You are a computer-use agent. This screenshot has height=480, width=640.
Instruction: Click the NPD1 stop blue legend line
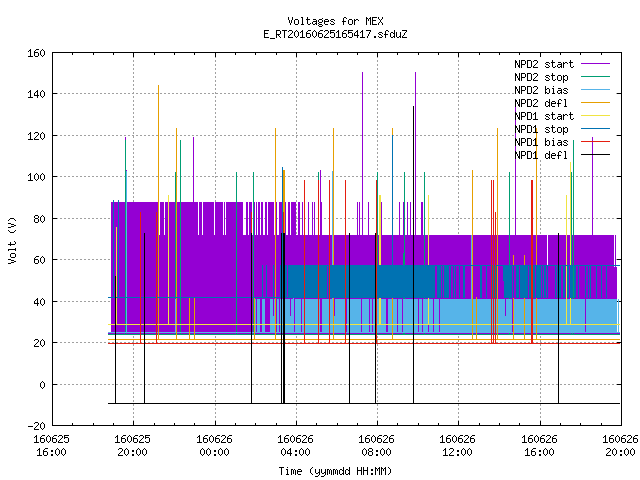[x=595, y=129]
